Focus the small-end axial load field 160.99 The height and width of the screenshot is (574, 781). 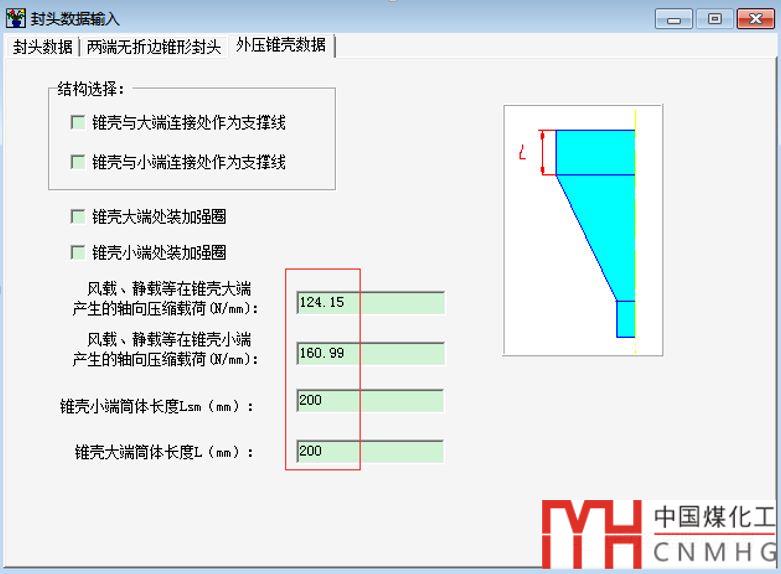[370, 353]
